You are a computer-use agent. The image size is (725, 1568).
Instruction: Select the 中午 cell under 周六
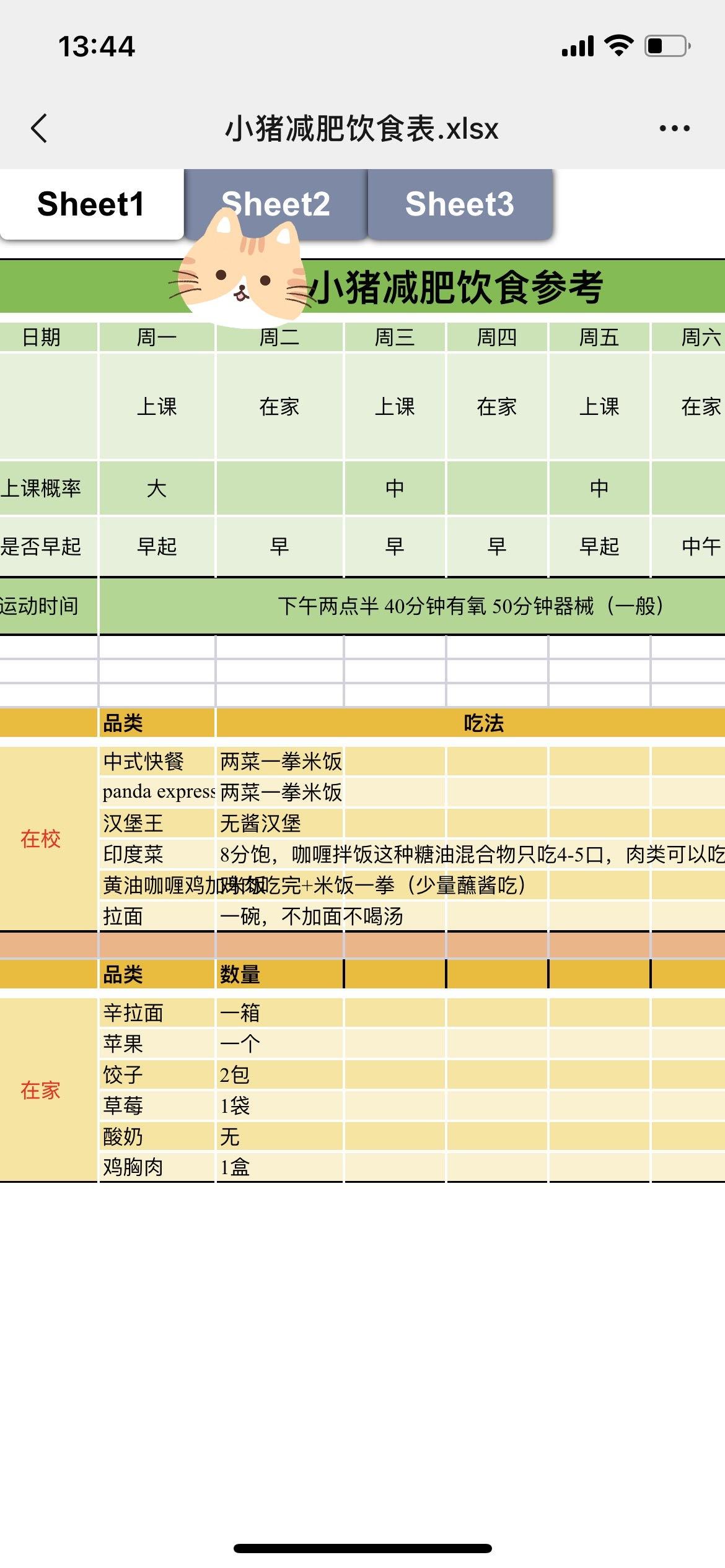pyautogui.click(x=688, y=546)
